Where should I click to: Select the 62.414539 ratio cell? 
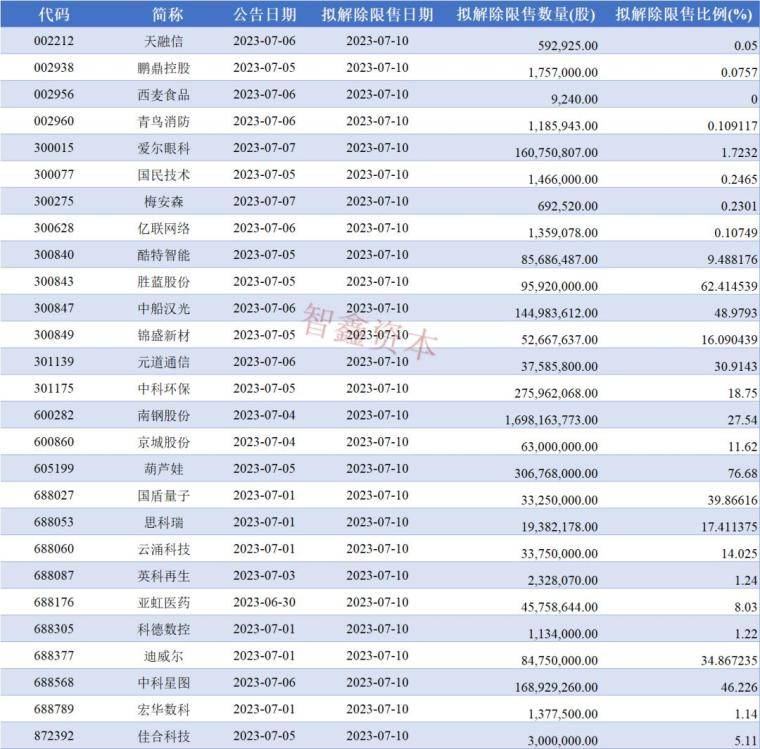(x=720, y=283)
